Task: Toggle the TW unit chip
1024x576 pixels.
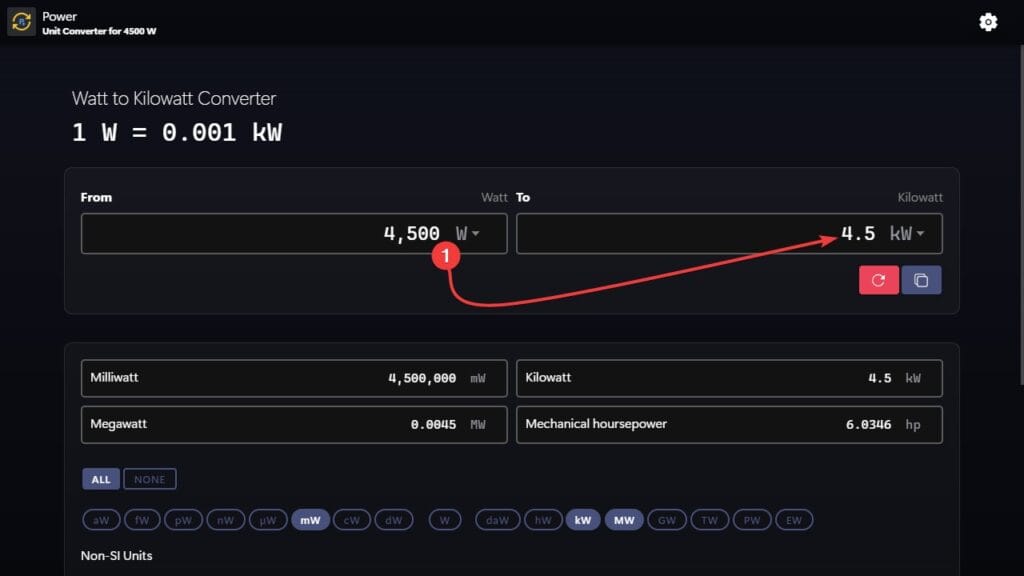Action: click(x=709, y=520)
